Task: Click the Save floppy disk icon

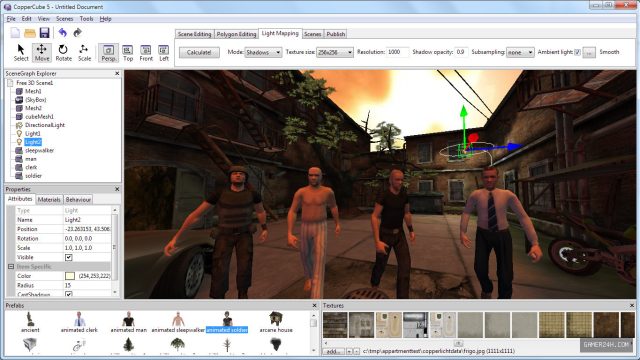Action: [44, 33]
